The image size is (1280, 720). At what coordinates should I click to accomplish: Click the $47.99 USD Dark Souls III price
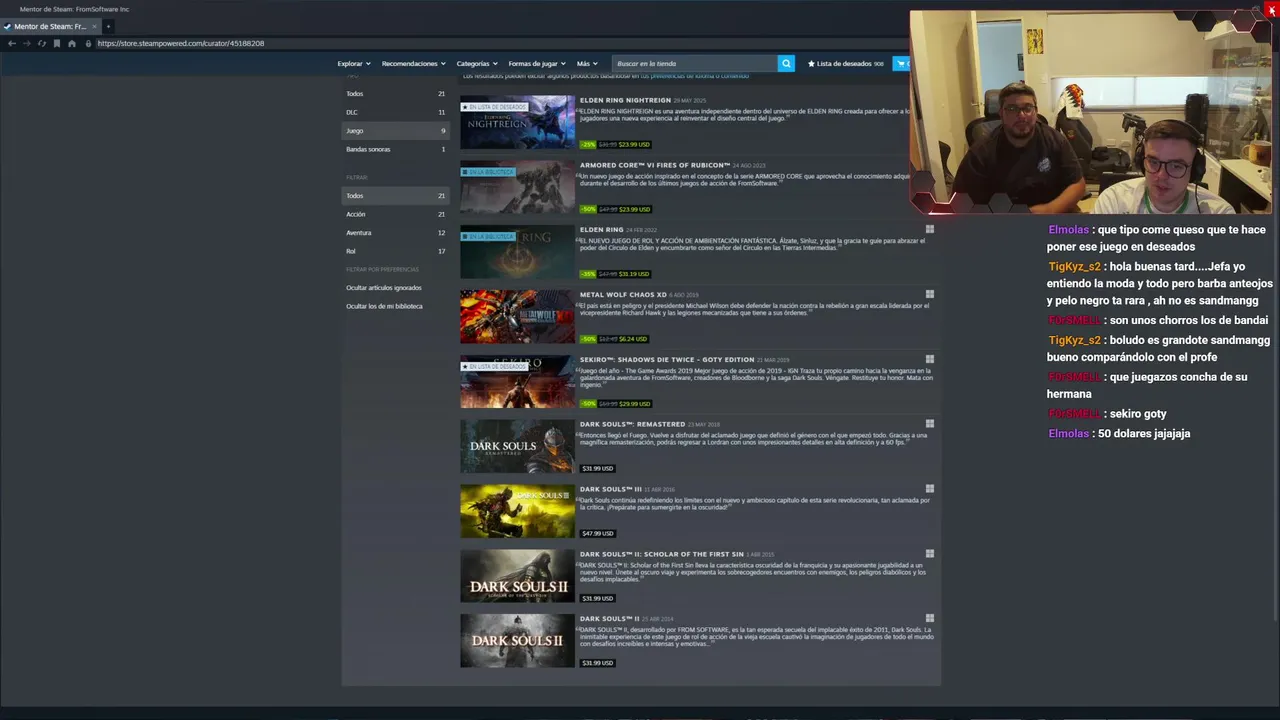coord(597,533)
